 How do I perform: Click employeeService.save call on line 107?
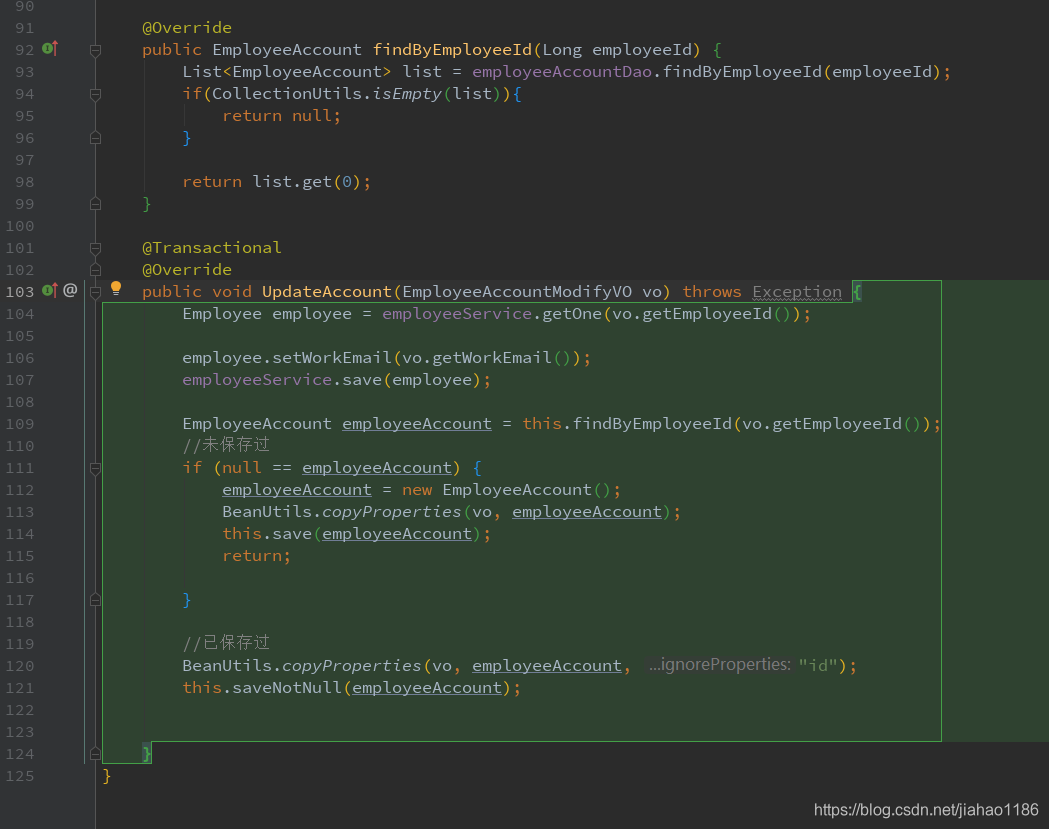337,380
